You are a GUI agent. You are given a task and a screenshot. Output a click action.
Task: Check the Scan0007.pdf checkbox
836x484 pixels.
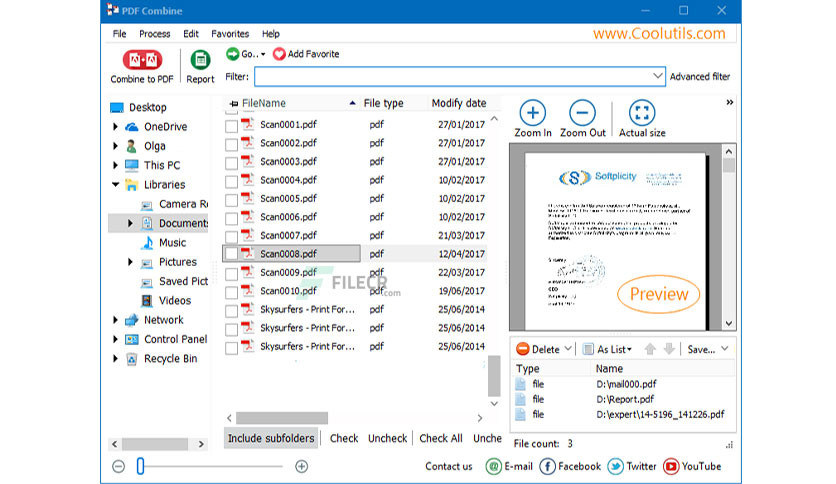pyautogui.click(x=231, y=237)
